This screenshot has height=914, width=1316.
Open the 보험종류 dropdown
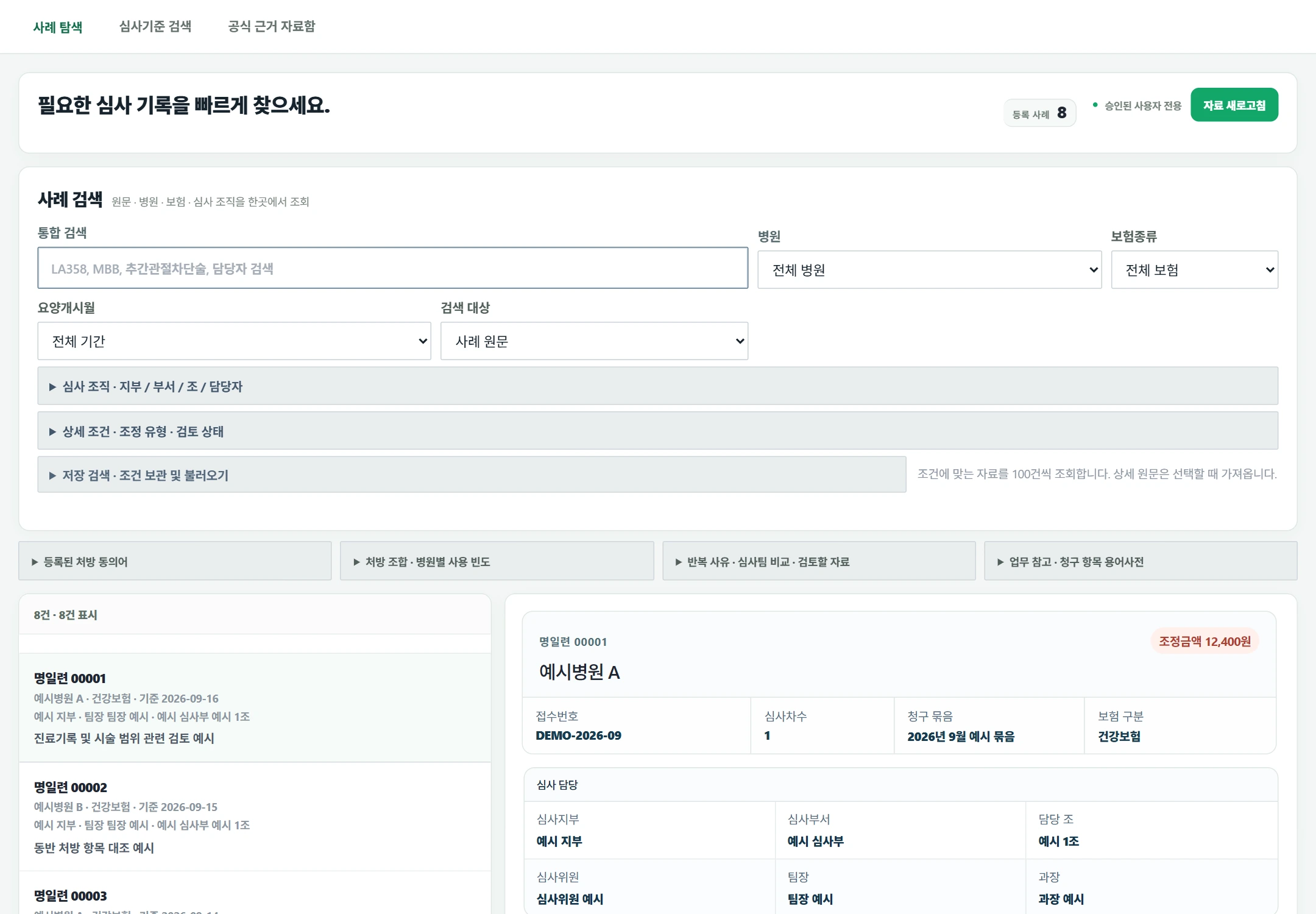tap(1194, 269)
